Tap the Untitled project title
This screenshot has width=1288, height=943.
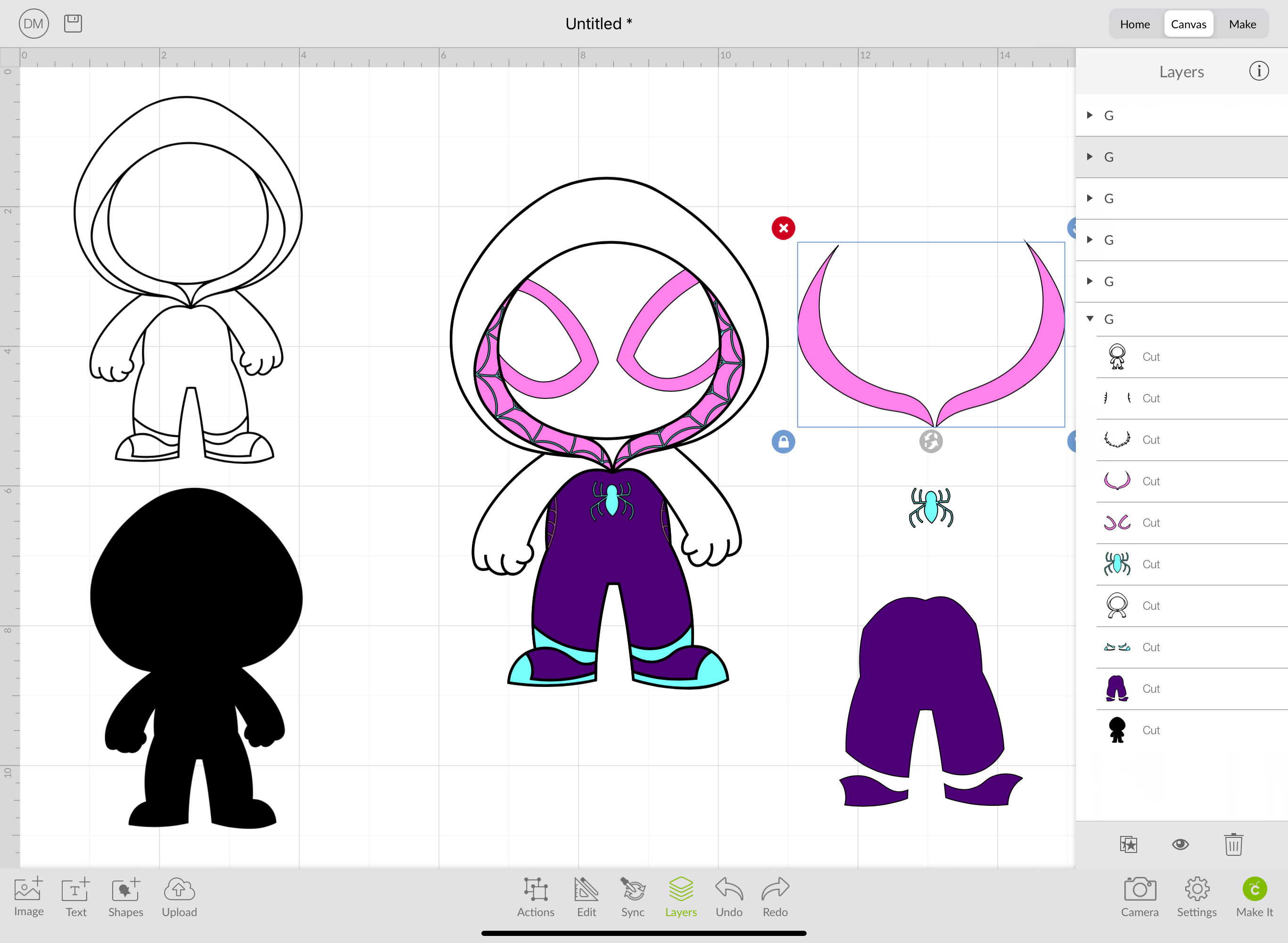click(599, 24)
